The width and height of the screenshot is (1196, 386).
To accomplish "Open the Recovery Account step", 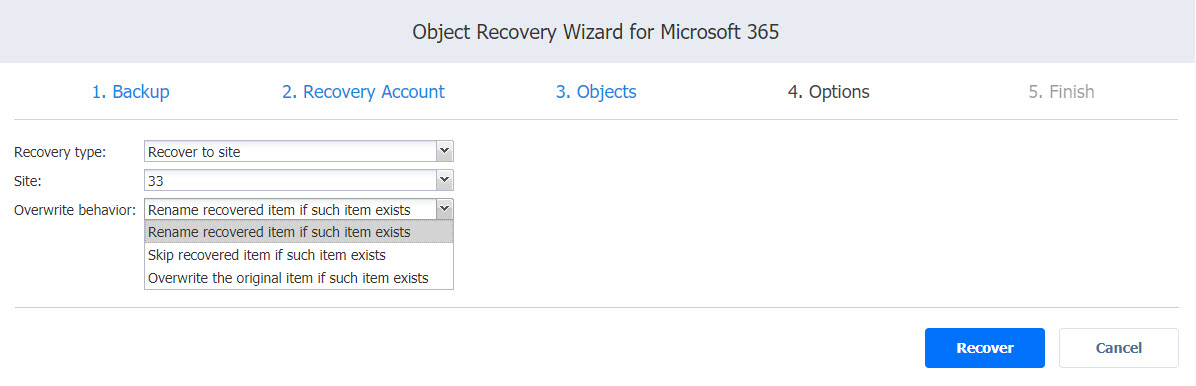I will tap(363, 92).
